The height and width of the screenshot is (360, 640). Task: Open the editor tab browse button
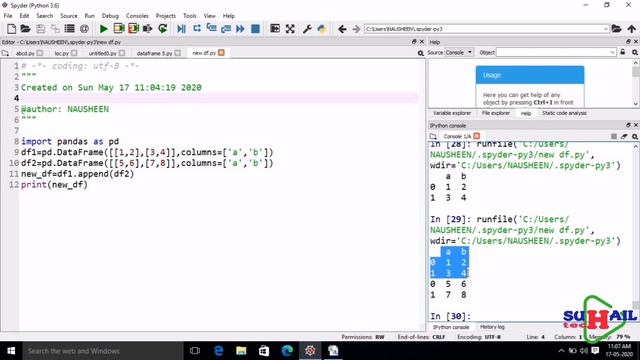[x=5, y=53]
